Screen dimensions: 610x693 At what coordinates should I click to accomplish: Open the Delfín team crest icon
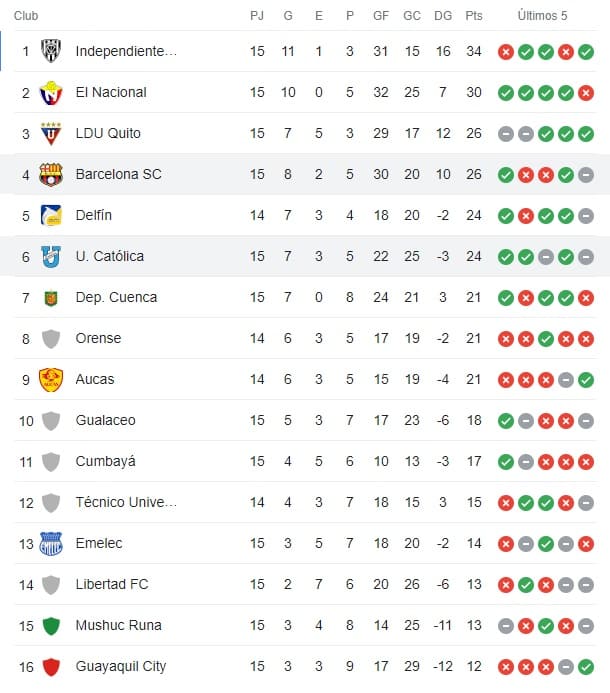[50, 215]
